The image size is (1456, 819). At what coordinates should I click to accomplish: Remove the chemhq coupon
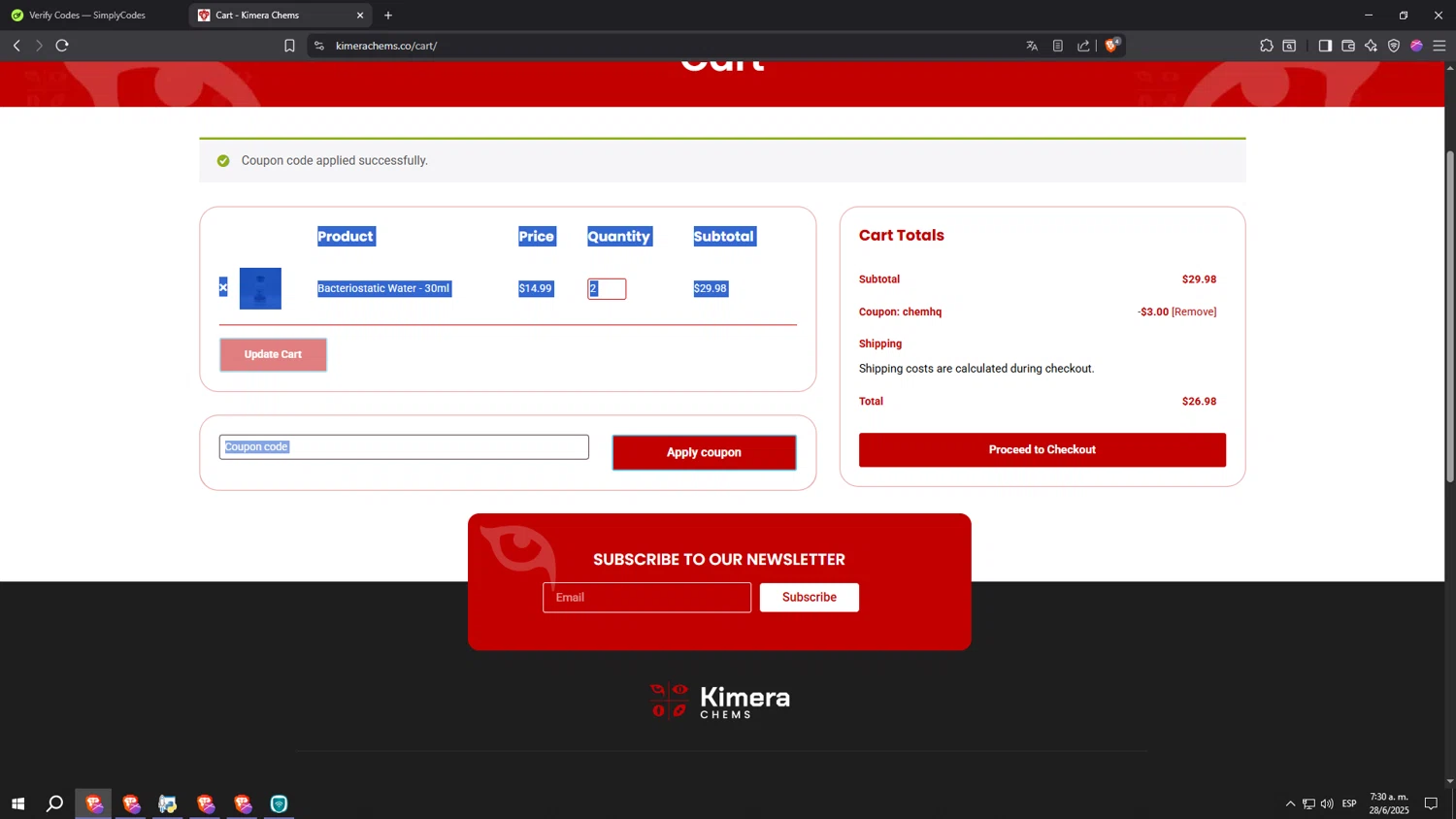point(1194,311)
